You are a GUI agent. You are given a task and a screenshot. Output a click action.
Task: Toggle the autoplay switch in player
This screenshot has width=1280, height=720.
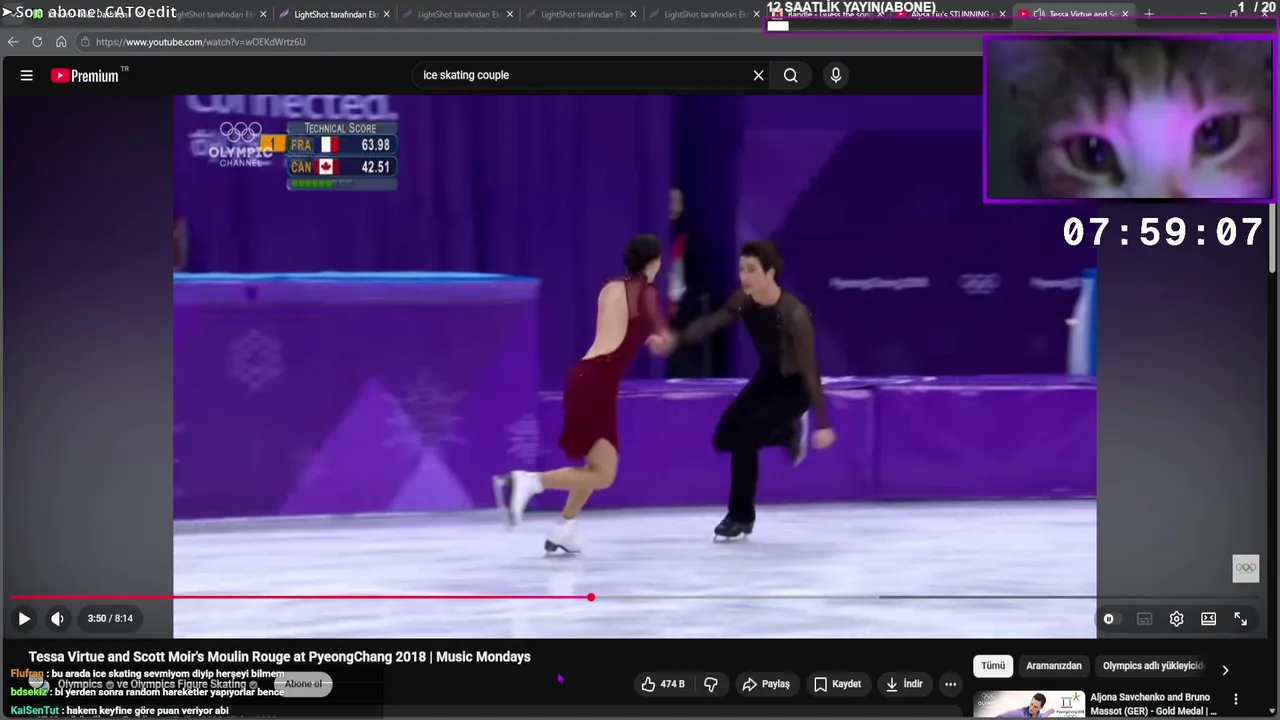tap(1108, 619)
